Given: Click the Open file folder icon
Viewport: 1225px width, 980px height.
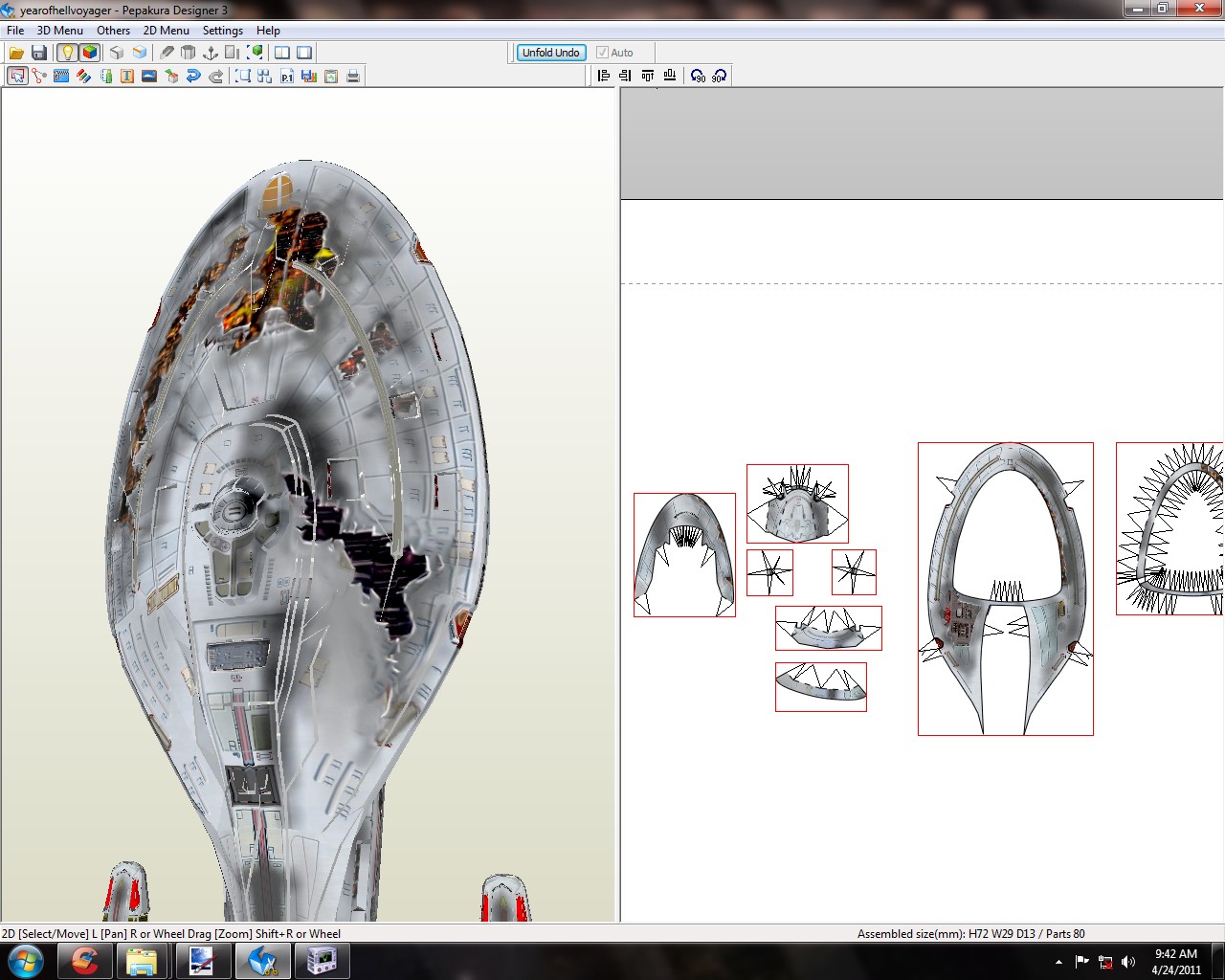Looking at the screenshot, I should tap(16, 53).
